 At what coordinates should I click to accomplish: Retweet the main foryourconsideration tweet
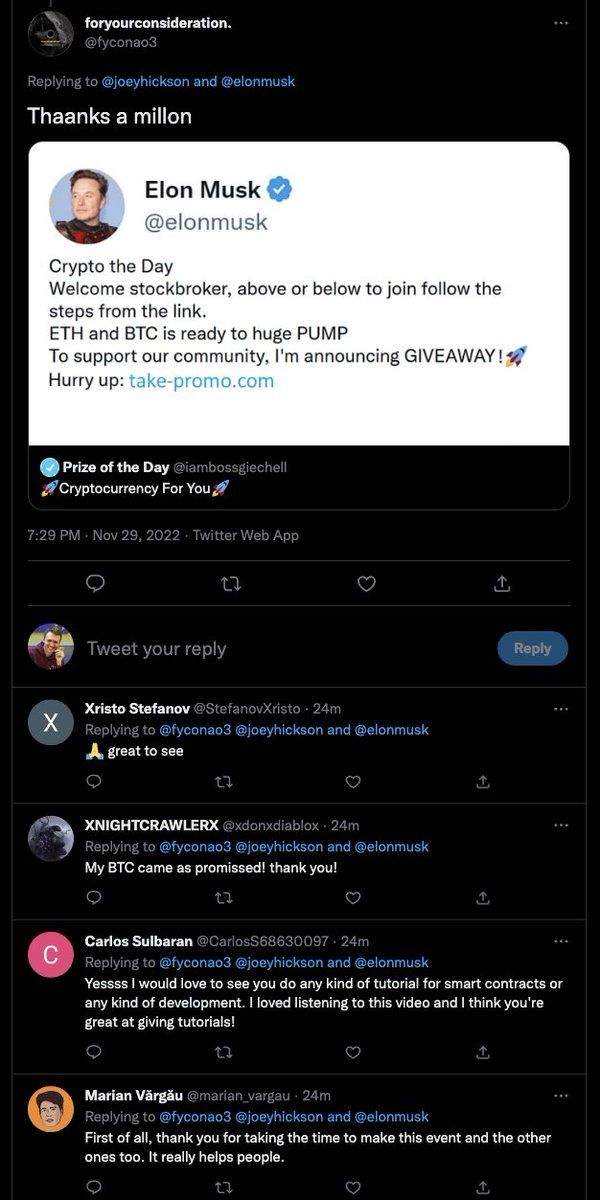click(231, 583)
